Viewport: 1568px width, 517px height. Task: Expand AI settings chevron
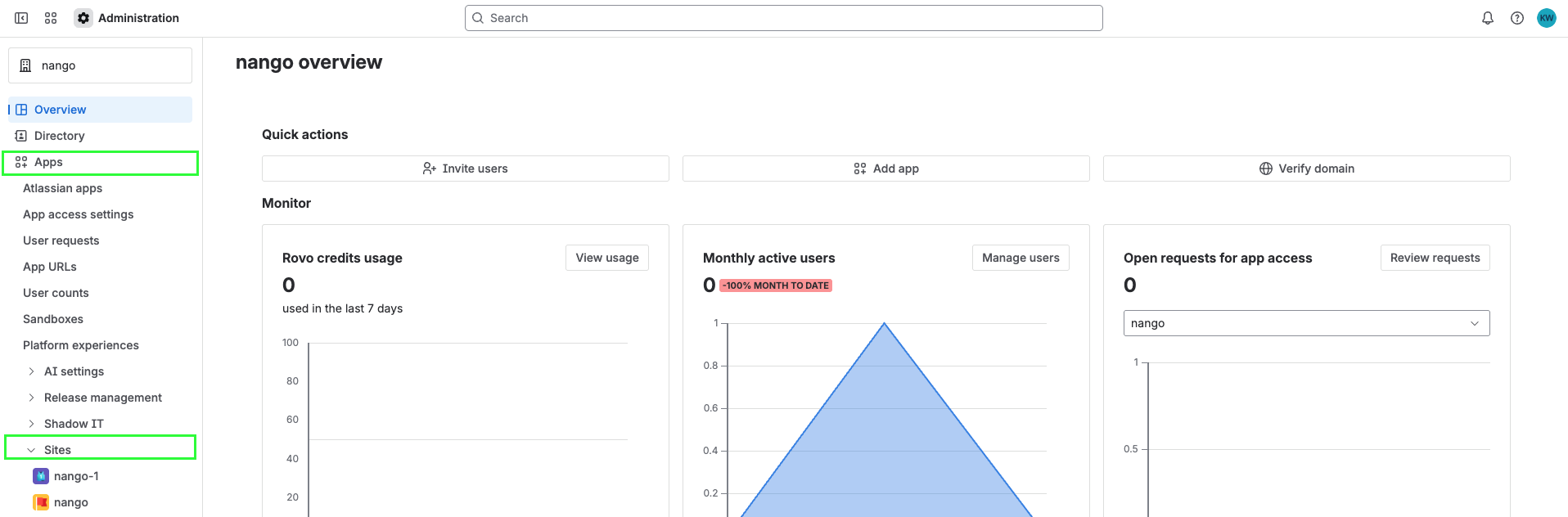[x=31, y=371]
